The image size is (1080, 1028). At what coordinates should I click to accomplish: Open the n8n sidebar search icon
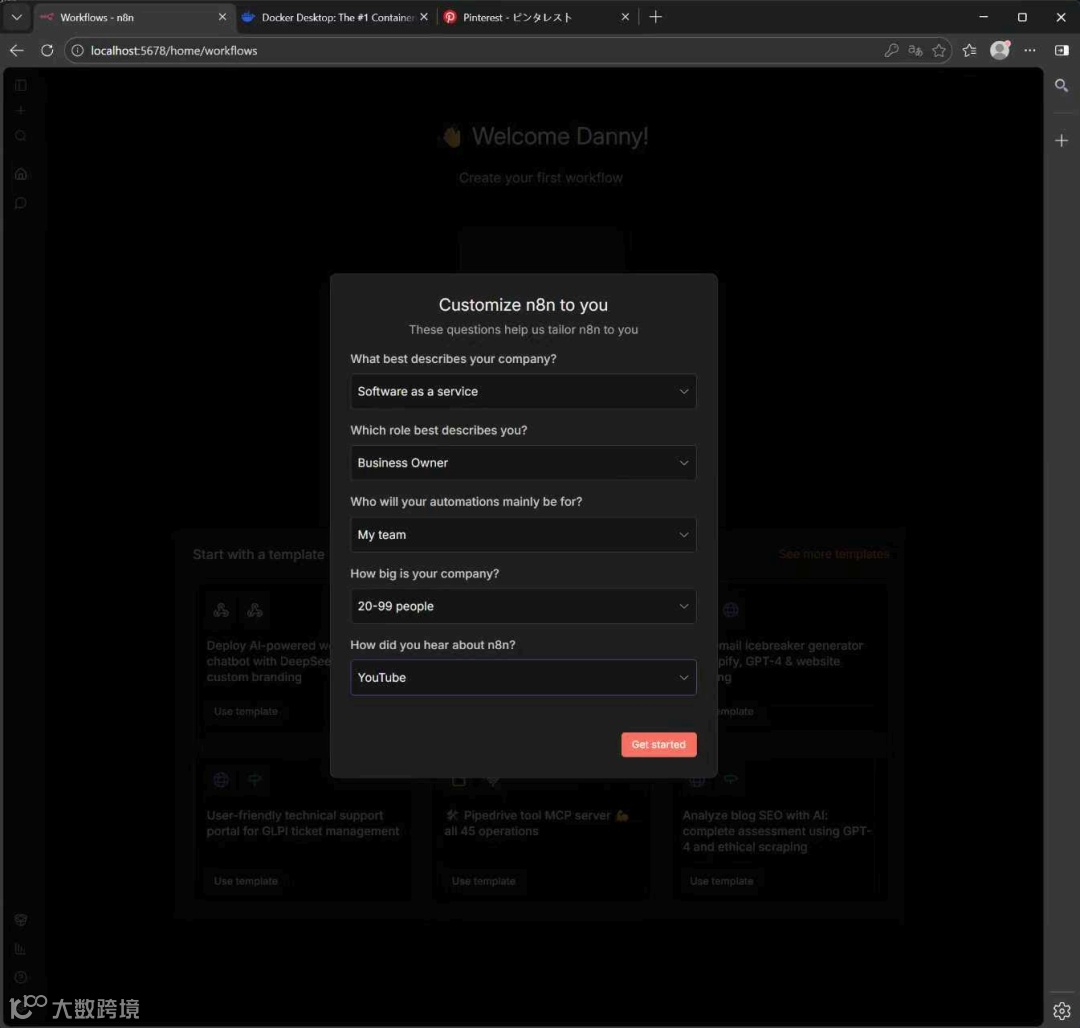click(21, 136)
